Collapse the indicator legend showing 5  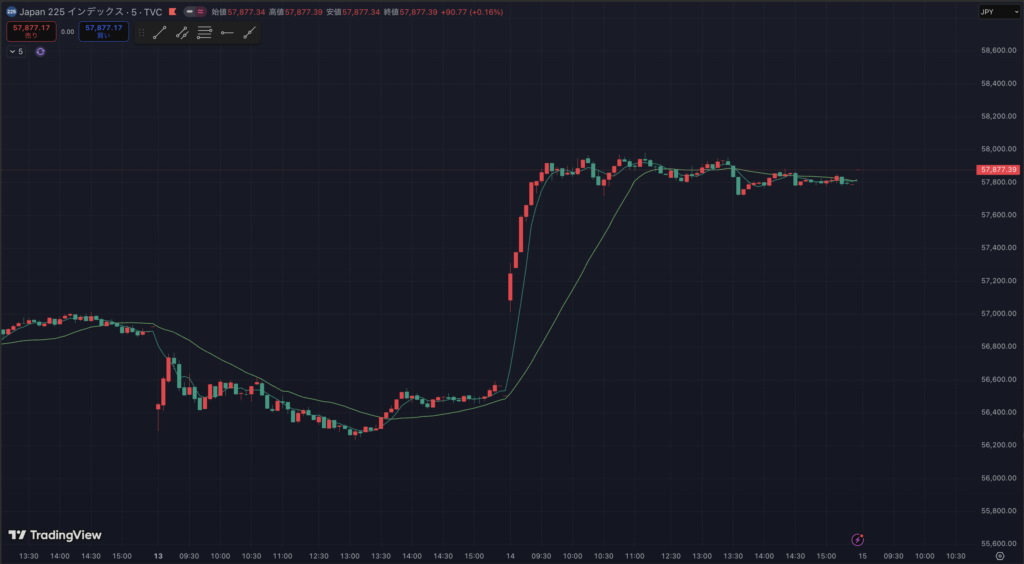point(16,51)
